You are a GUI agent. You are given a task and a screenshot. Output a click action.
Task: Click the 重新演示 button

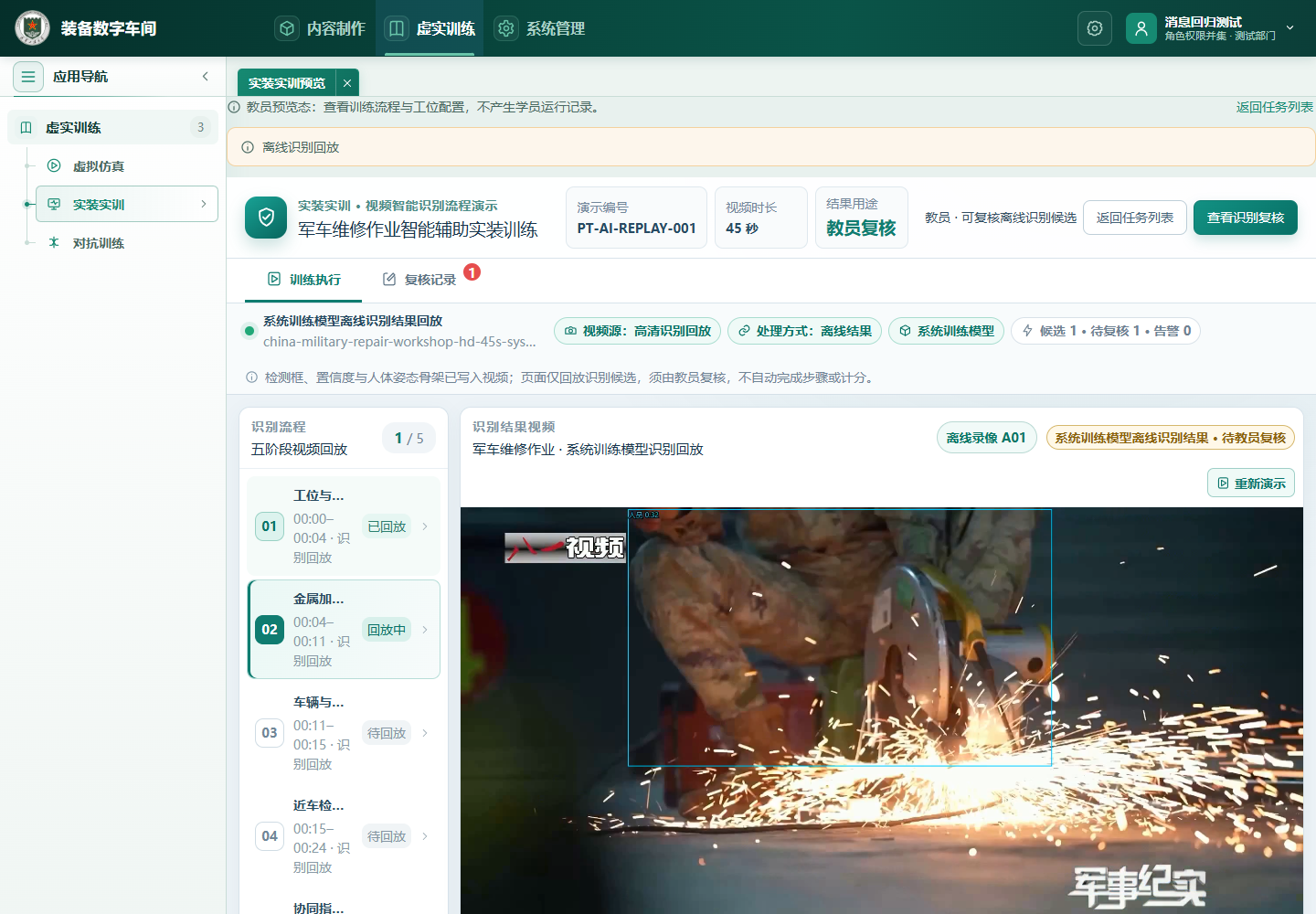(1251, 483)
